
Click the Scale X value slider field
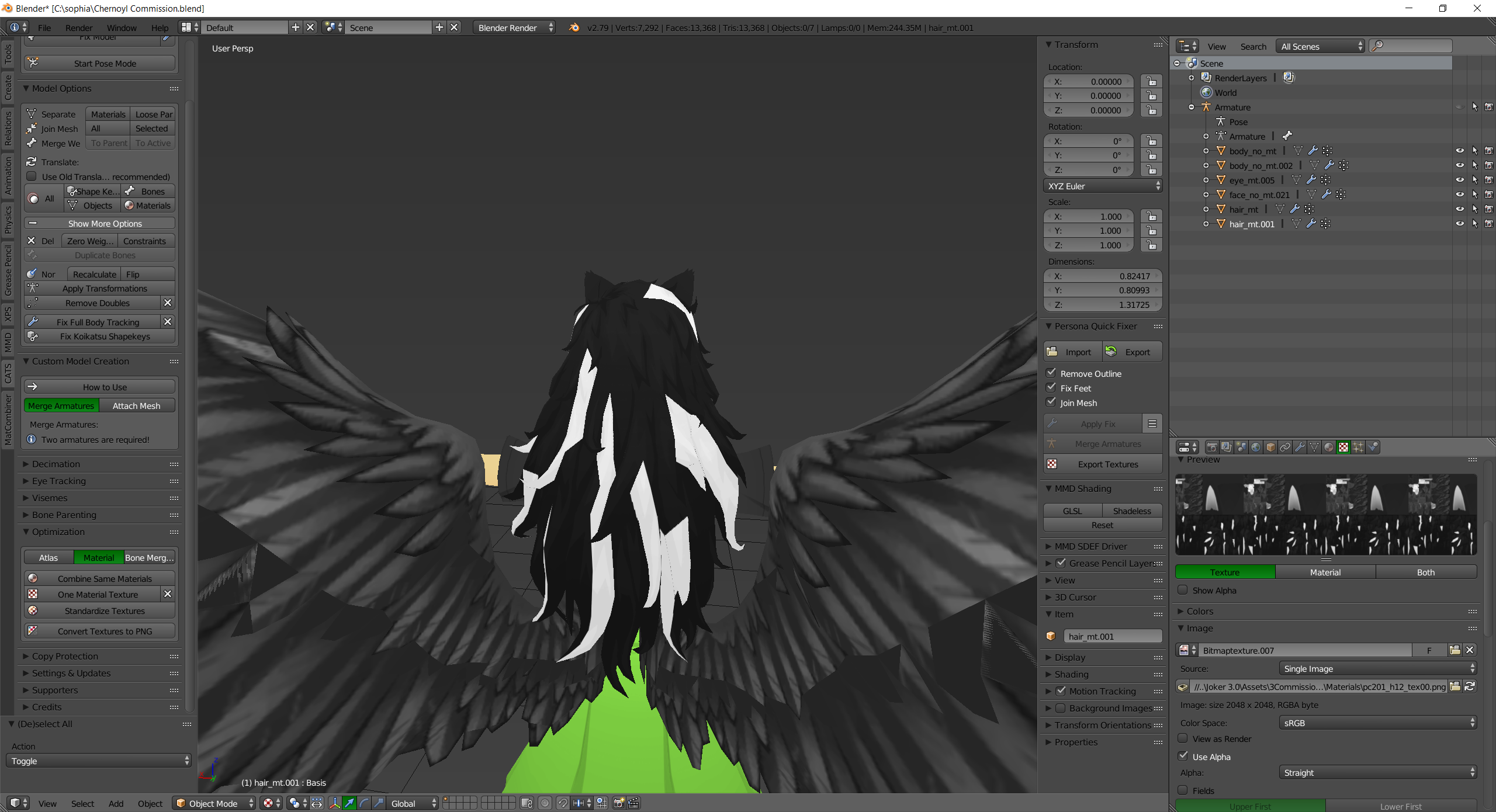click(1088, 216)
